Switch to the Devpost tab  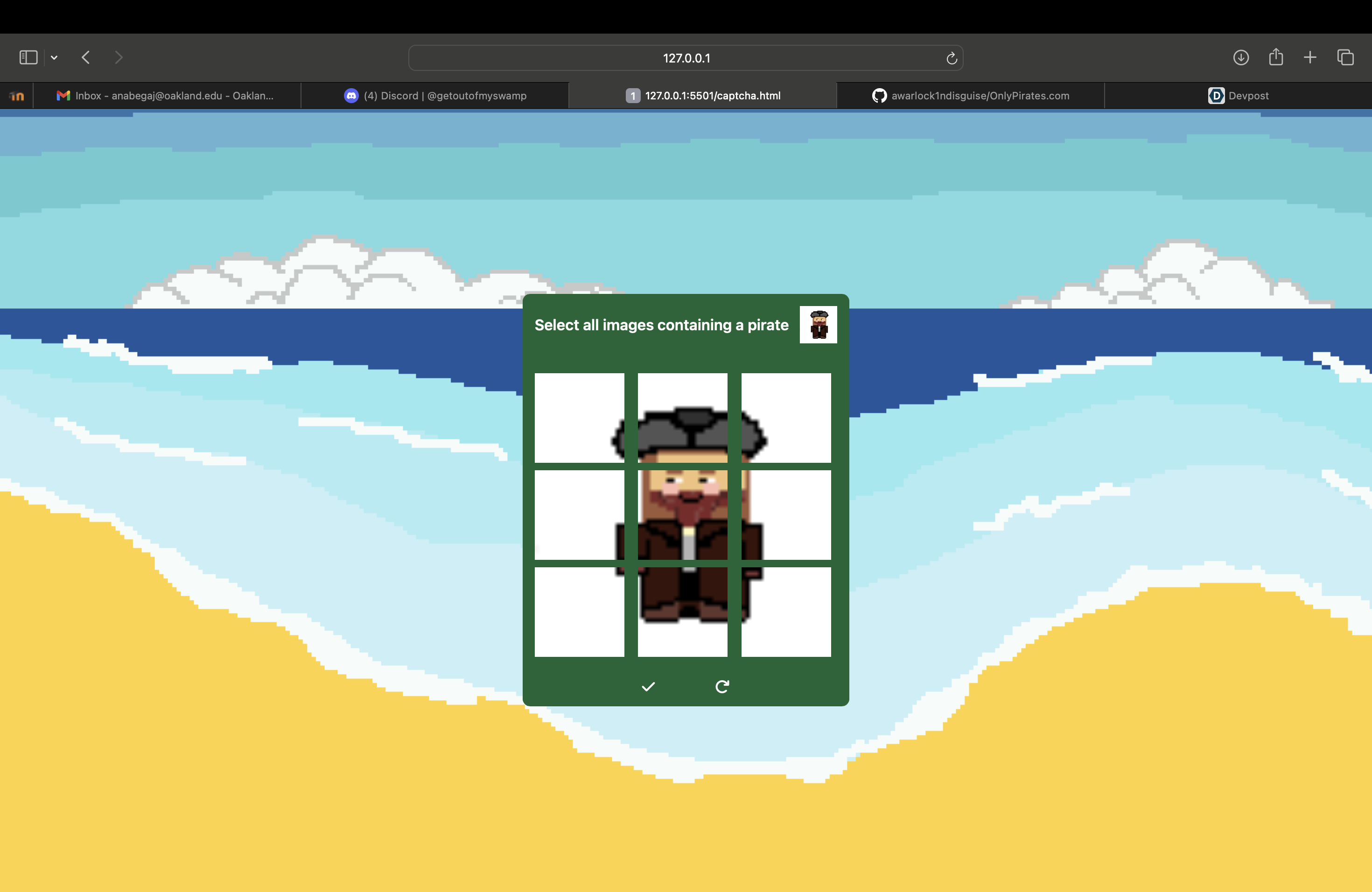click(x=1238, y=96)
